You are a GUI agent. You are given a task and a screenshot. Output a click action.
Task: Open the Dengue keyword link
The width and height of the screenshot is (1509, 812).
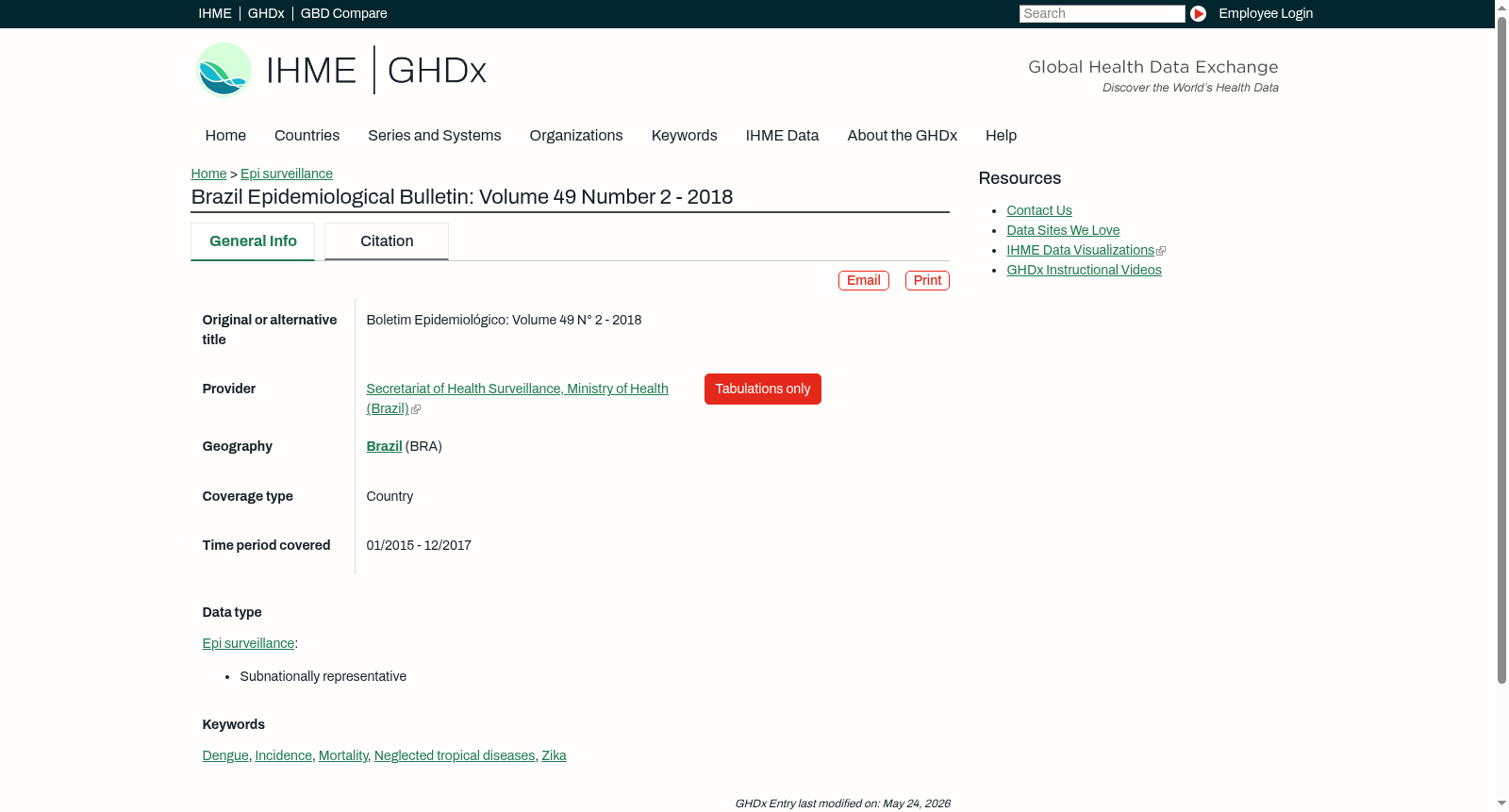[225, 755]
